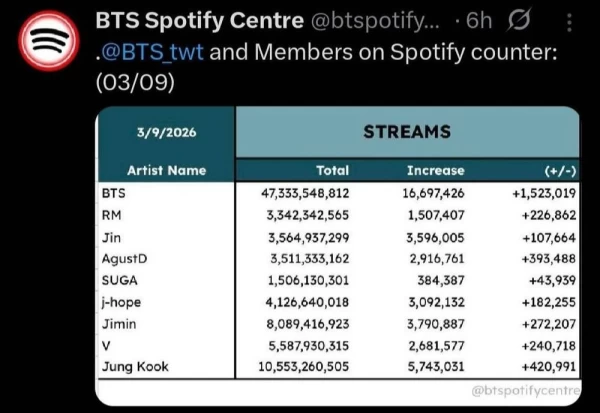Viewport: 600px width, 413px height.
Task: Click the tweet text 'Members on Spotify counter'
Action: 406,52
